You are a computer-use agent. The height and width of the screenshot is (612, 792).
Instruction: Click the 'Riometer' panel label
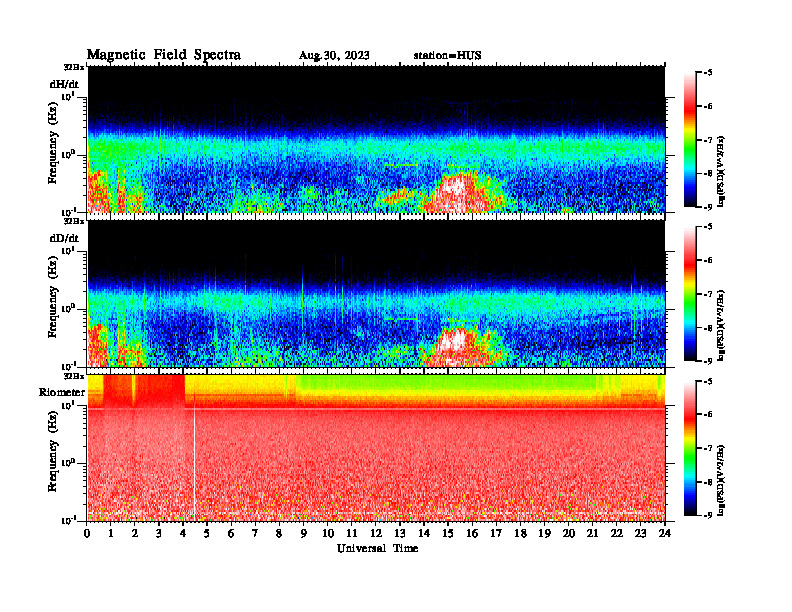[x=62, y=392]
